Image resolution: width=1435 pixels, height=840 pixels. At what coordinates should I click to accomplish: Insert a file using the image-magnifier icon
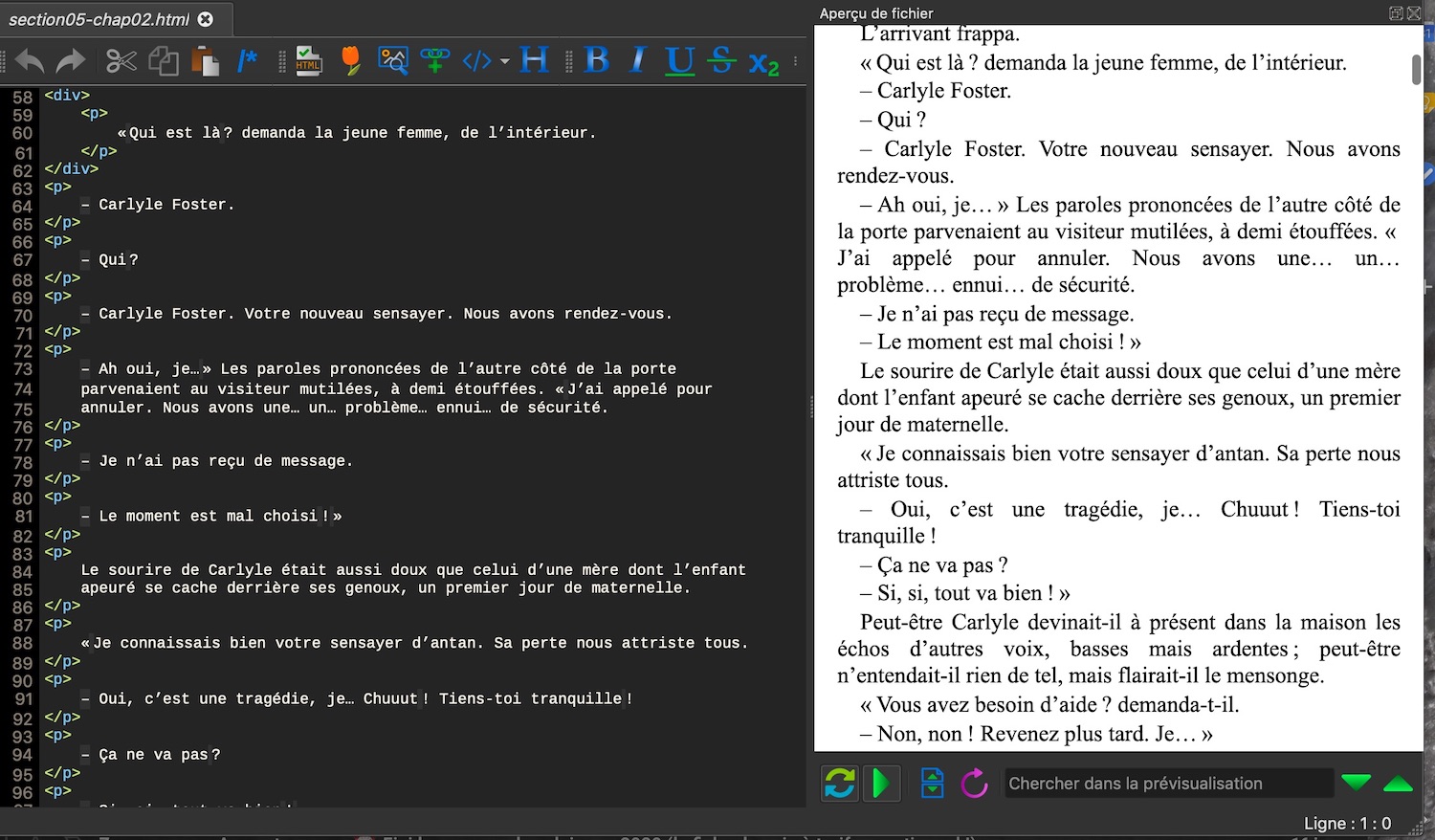click(x=393, y=61)
